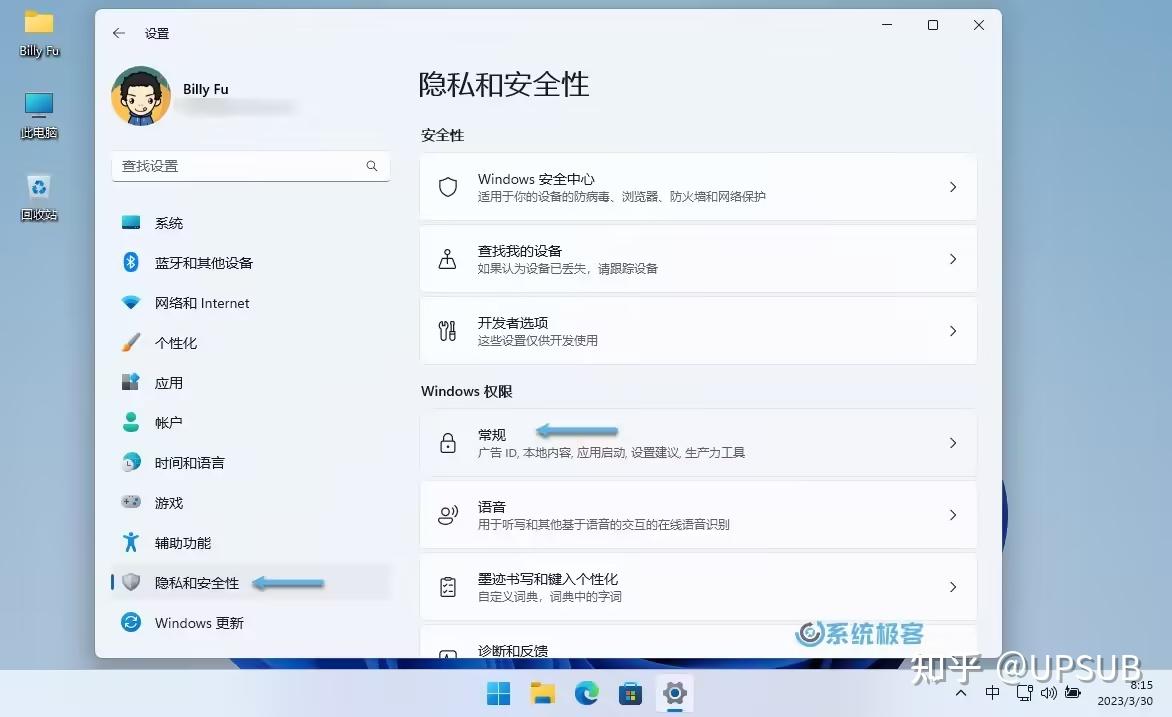Select the 个性化 brush icon
Screen dimensions: 1172x717
133,342
